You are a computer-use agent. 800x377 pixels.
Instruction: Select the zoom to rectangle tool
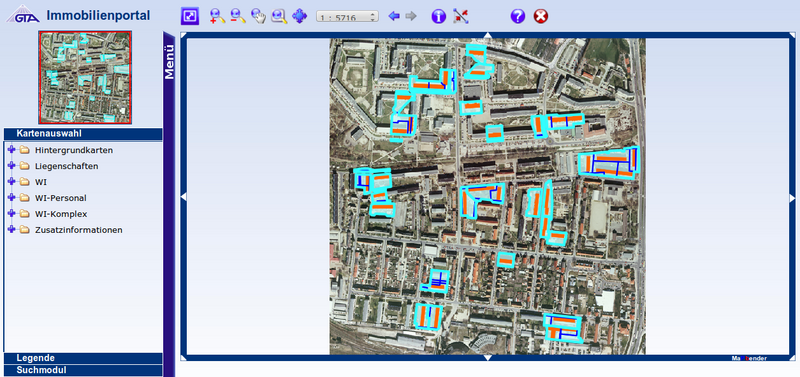(x=279, y=16)
